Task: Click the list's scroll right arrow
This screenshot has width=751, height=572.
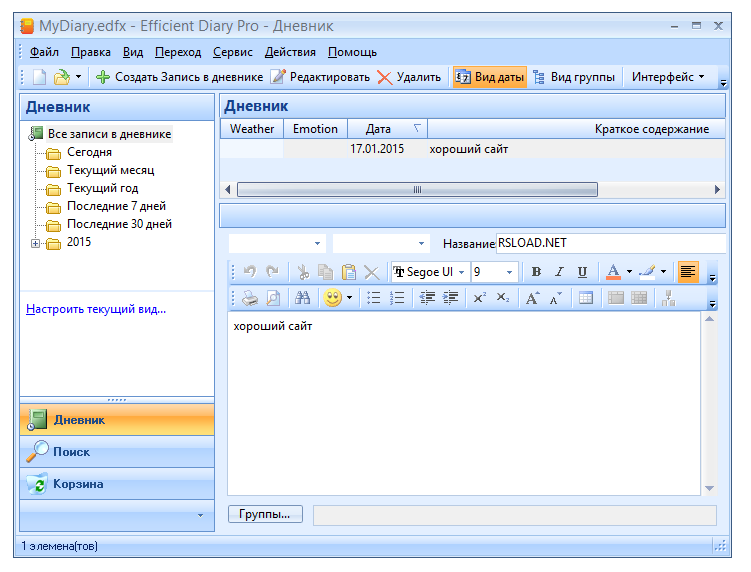Action: pos(717,190)
